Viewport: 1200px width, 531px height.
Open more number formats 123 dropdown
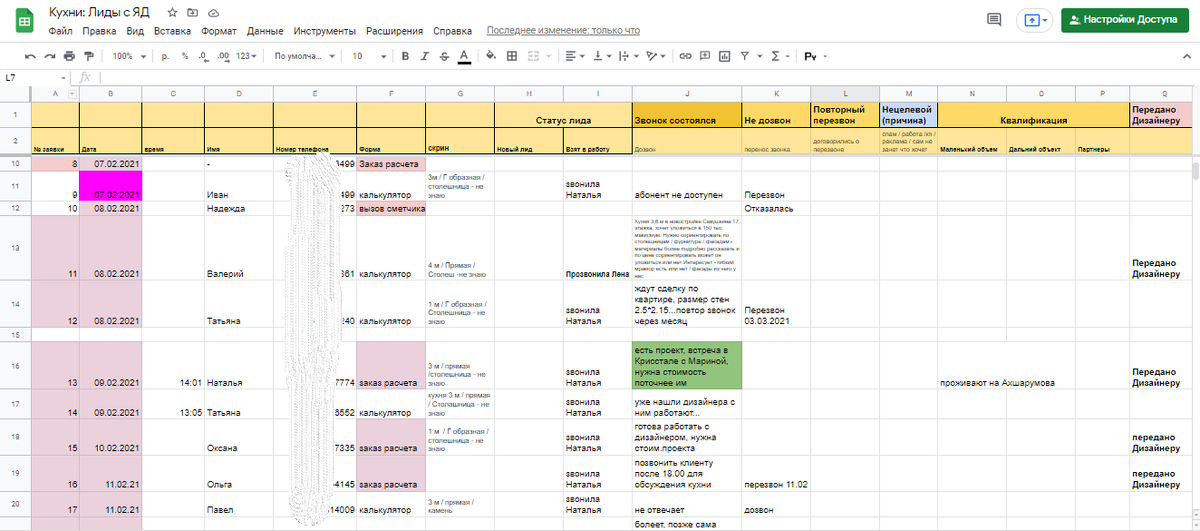point(247,56)
